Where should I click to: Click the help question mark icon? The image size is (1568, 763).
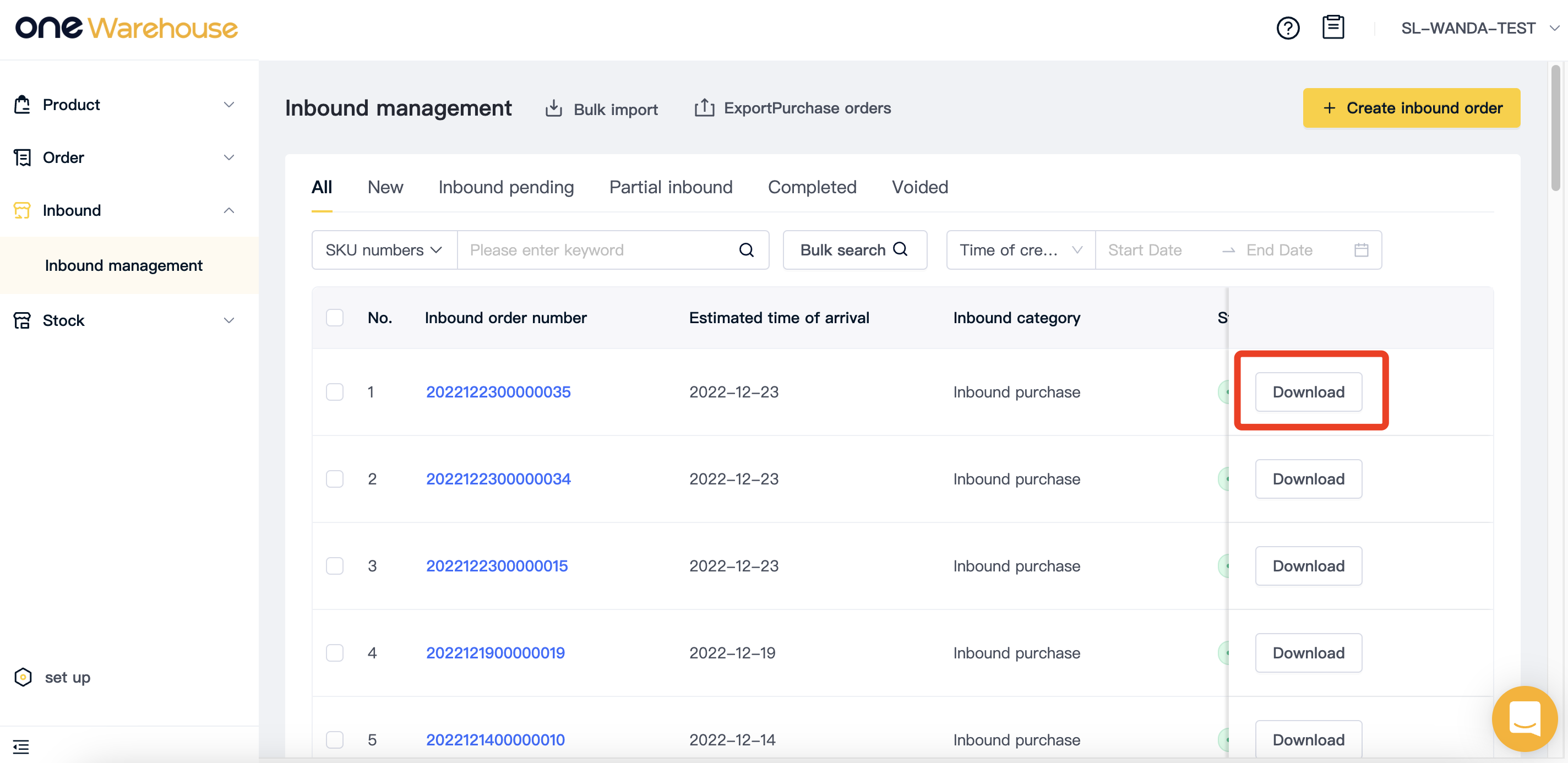[1287, 28]
